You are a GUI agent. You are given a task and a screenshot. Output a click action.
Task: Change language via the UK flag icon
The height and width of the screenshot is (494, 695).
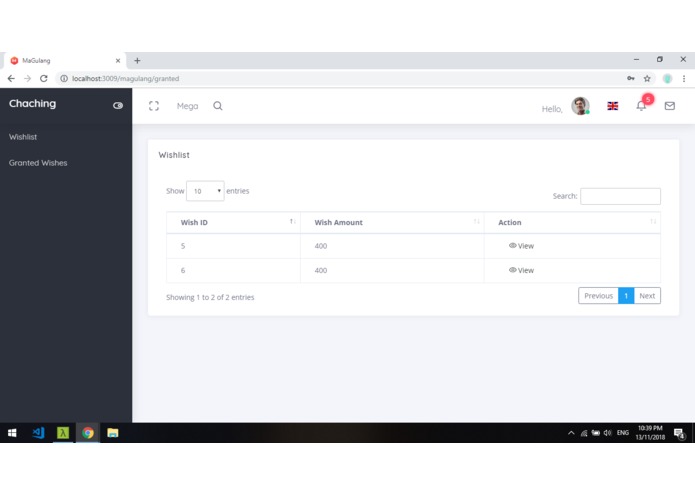(x=613, y=106)
